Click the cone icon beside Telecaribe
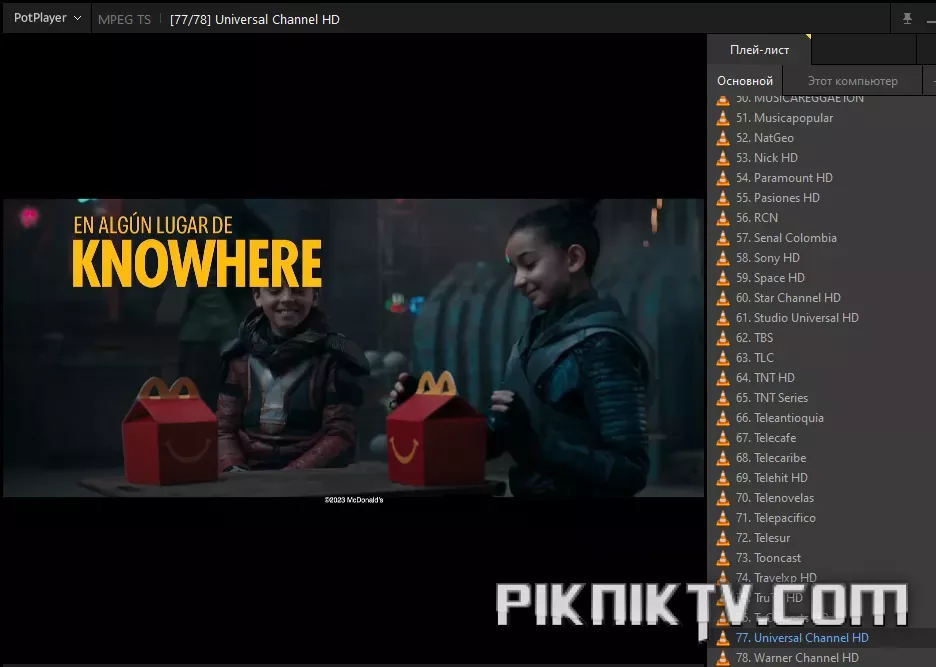936x667 pixels. tap(723, 458)
